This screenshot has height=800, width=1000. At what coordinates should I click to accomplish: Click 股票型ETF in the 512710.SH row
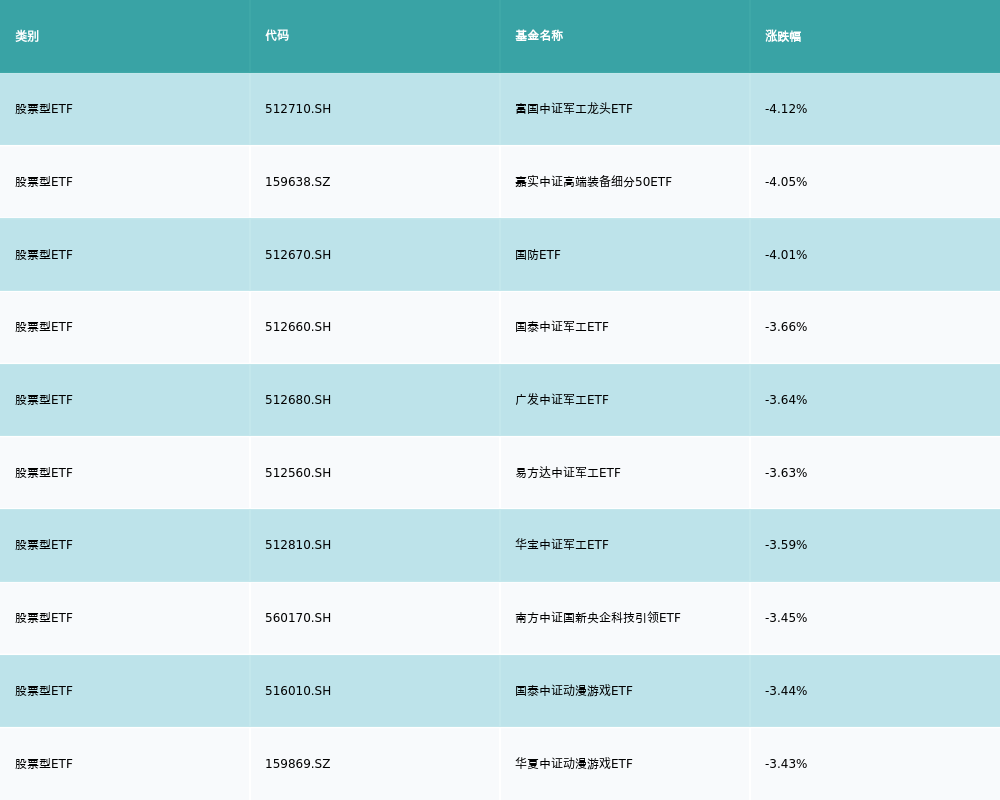tap(44, 109)
